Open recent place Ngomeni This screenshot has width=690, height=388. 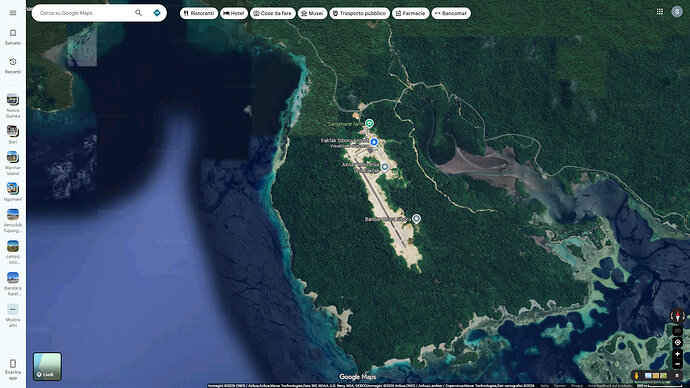[13, 192]
